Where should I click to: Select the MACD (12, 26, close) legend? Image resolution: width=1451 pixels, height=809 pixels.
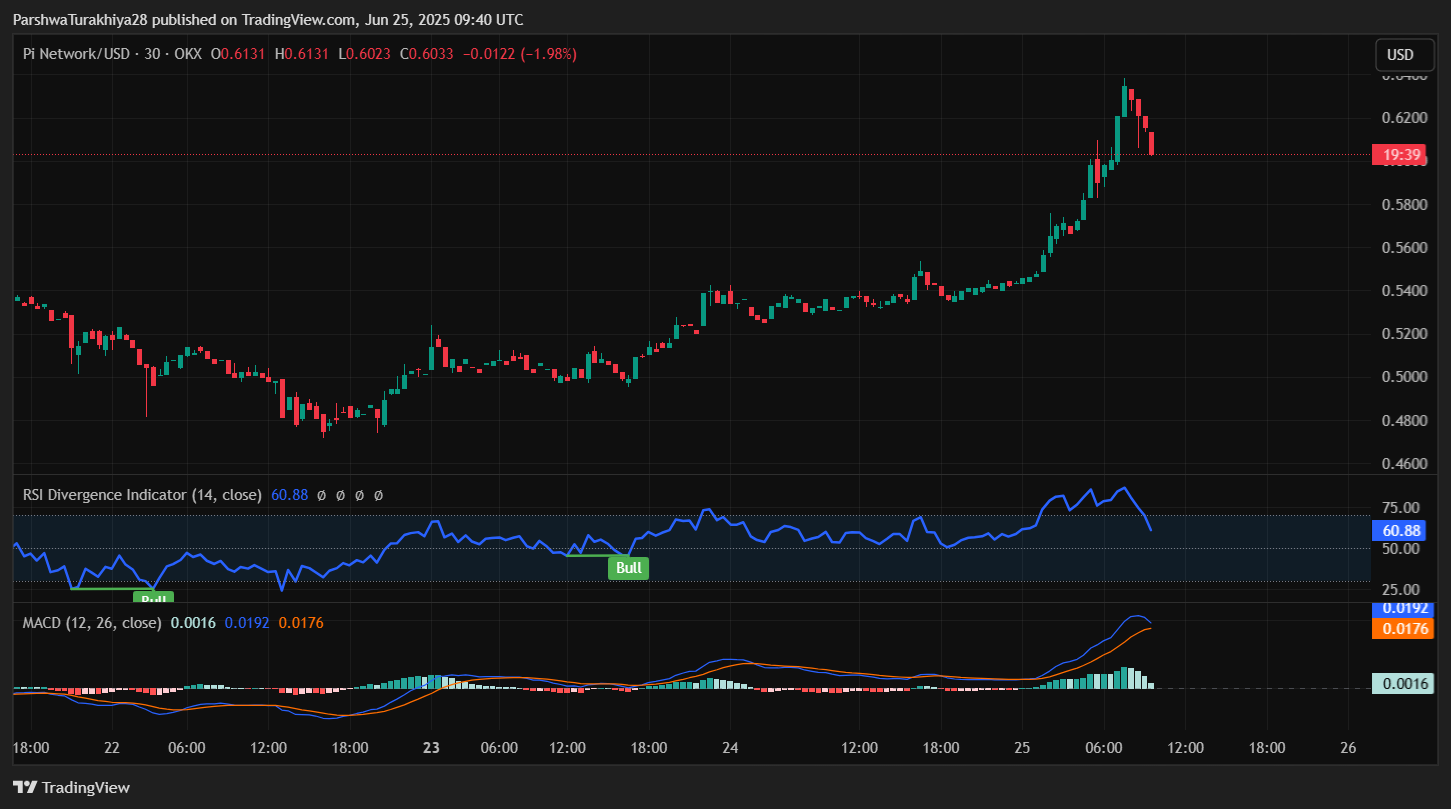92,623
